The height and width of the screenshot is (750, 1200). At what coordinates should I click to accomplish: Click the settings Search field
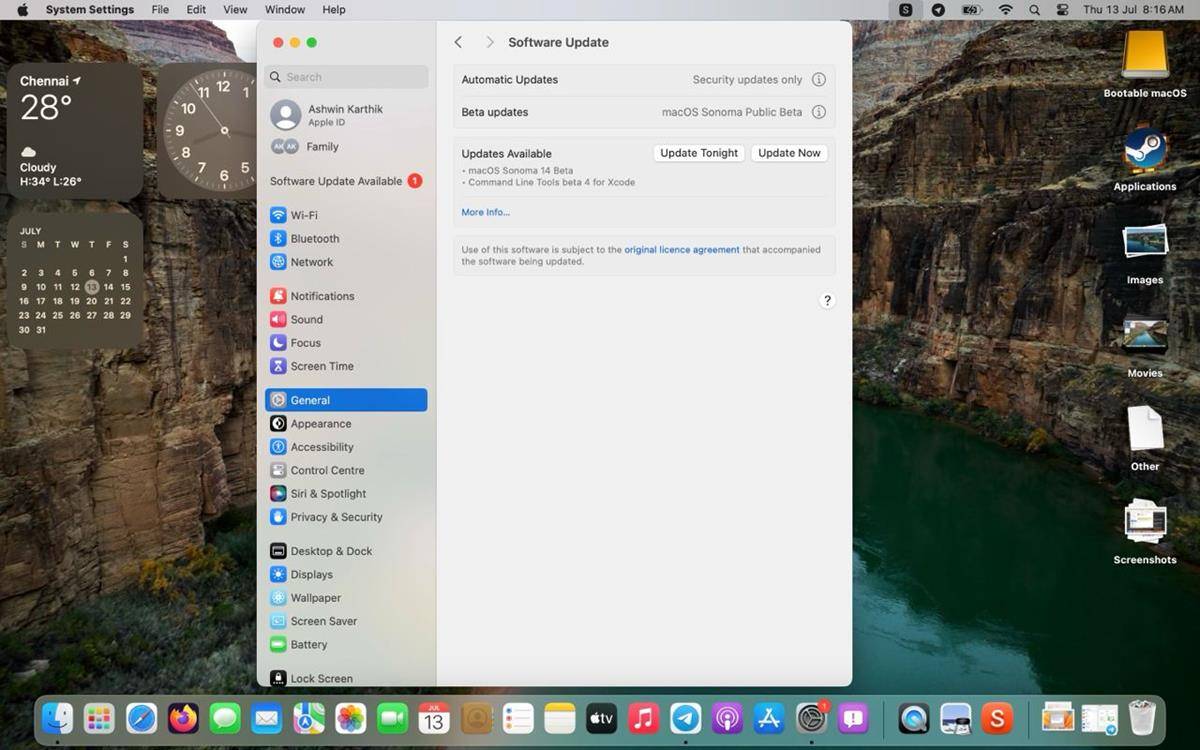pos(346,76)
